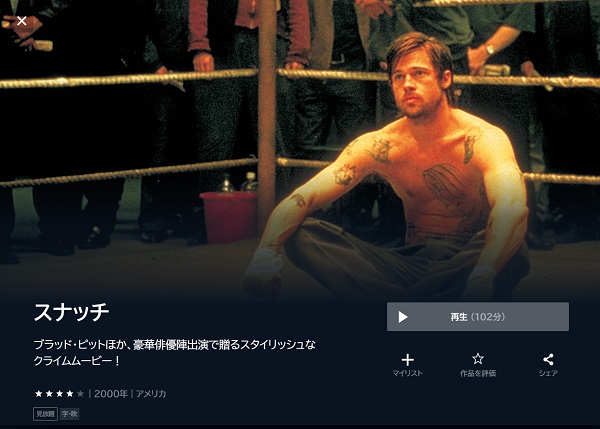Click the play triangle icon
600x429 pixels.
tap(403, 317)
